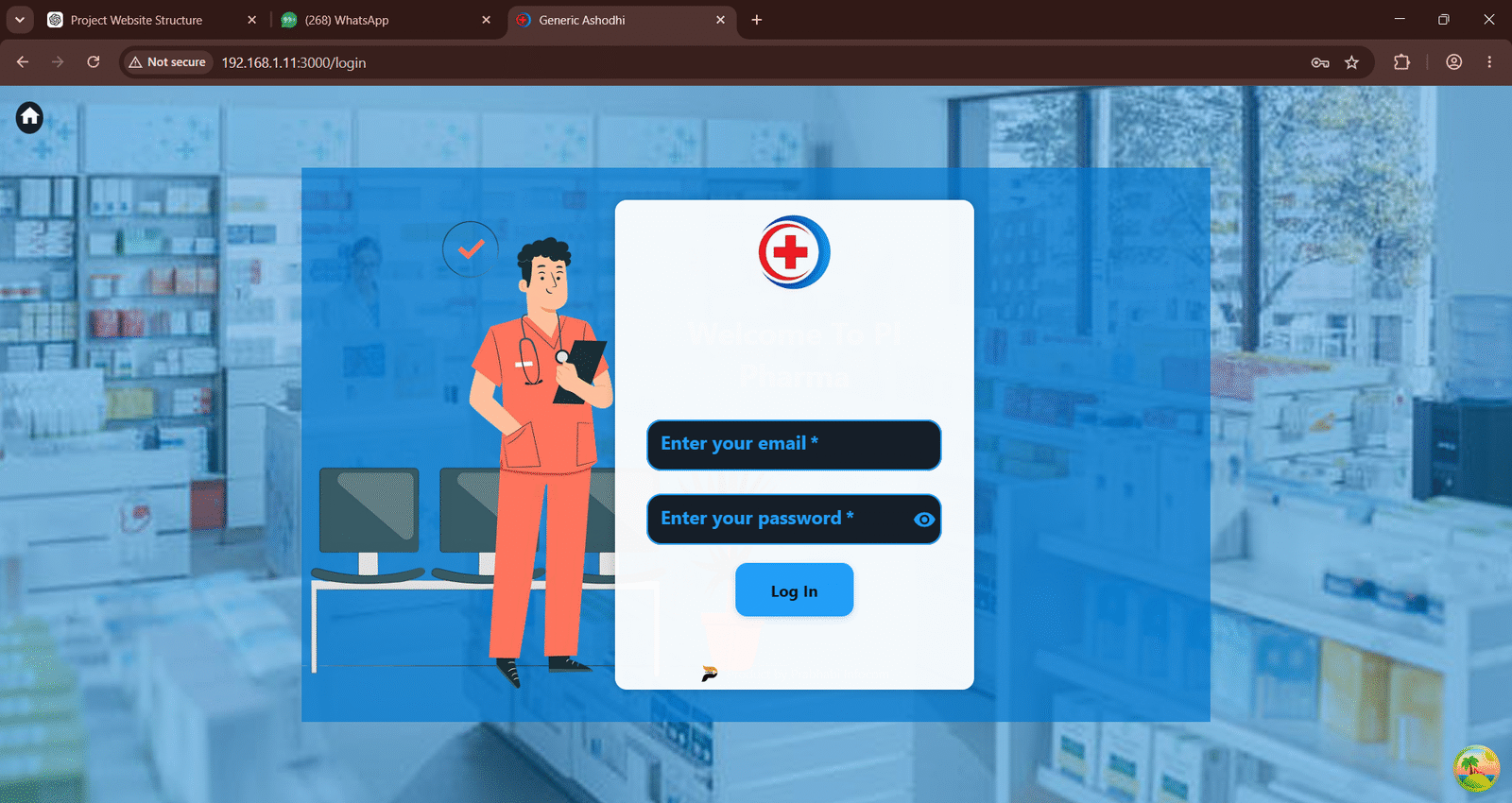Focus the Enter your email field
This screenshot has height=803, width=1512.
click(x=794, y=445)
